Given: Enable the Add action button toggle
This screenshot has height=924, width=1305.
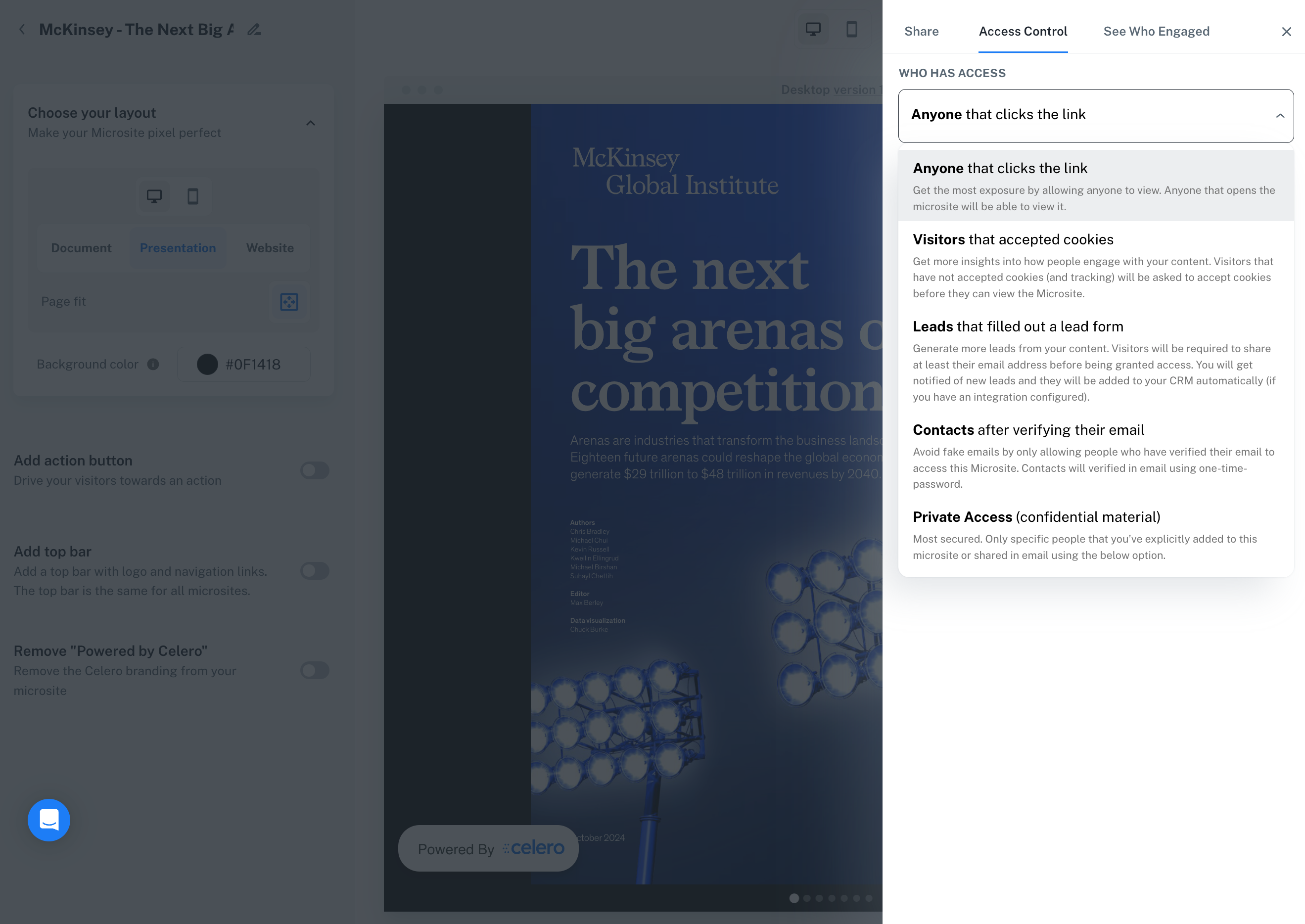Looking at the screenshot, I should 315,470.
